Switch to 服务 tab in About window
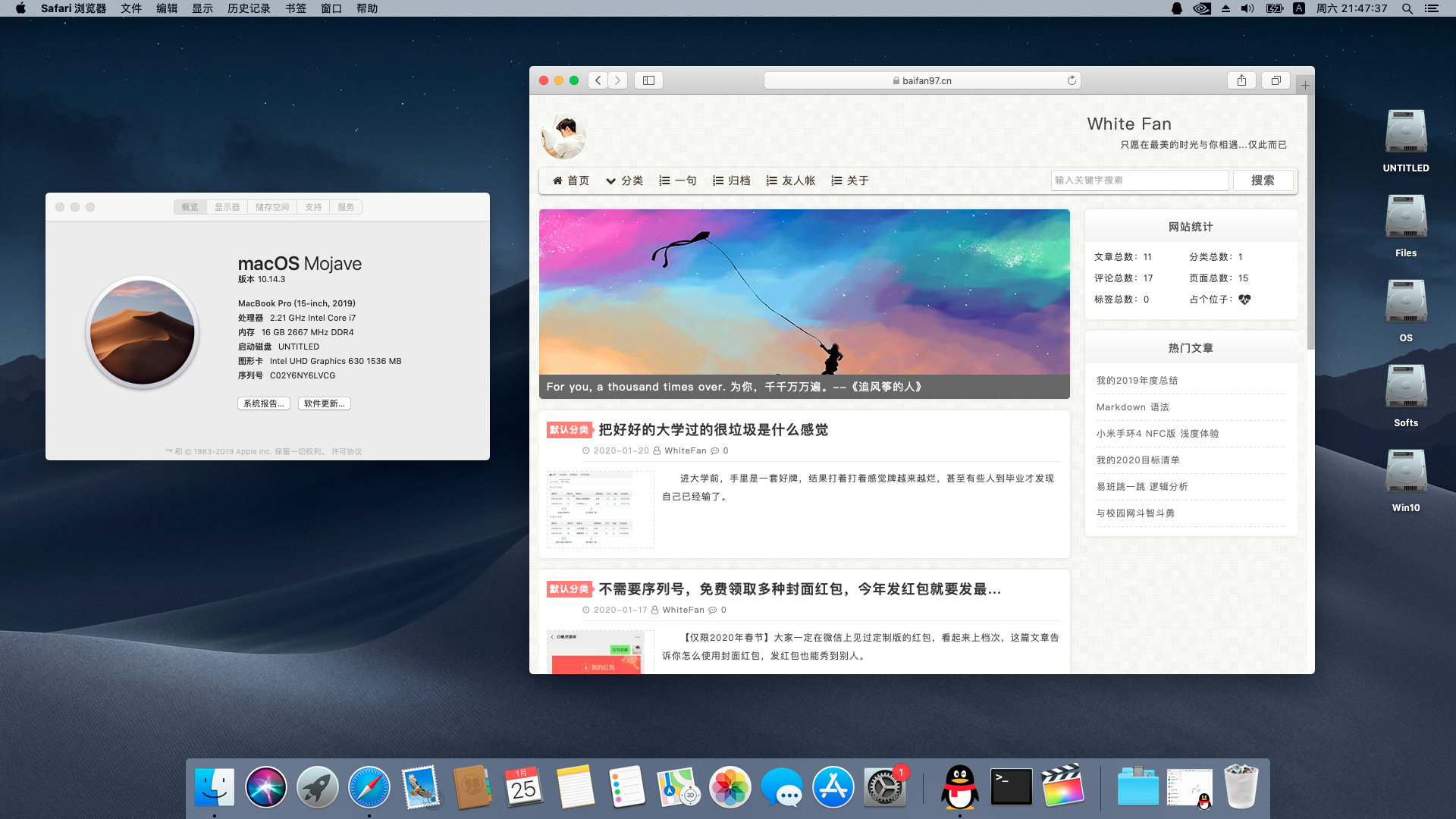Image resolution: width=1456 pixels, height=819 pixels. tap(346, 207)
